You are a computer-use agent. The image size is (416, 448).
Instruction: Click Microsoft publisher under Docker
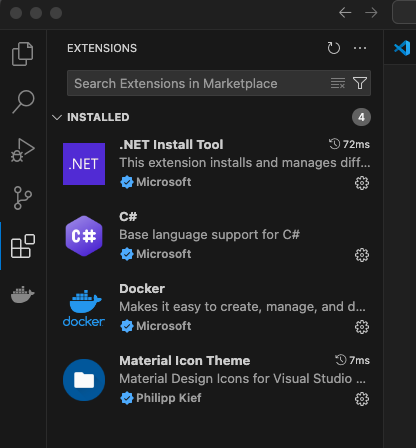pos(164,326)
